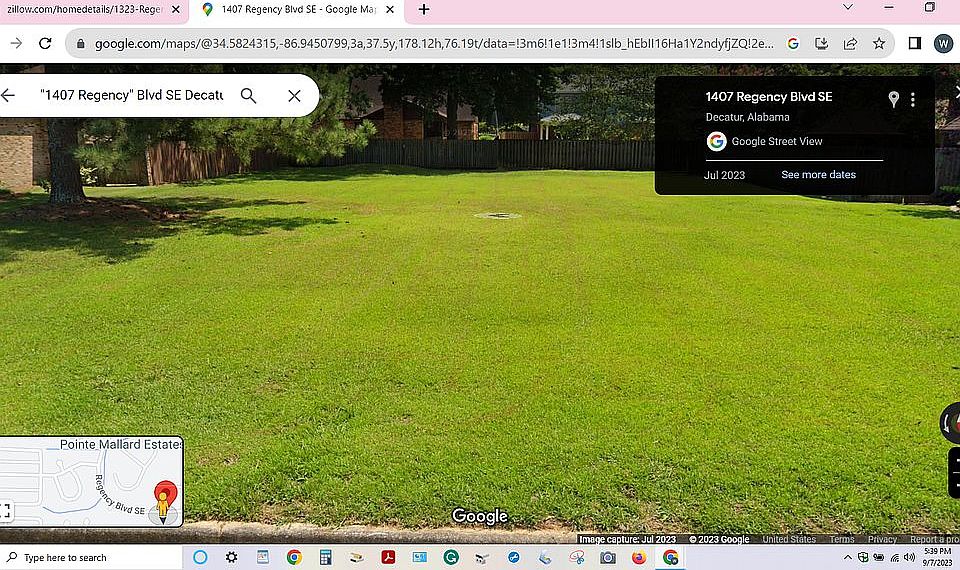Expand the tab search chevron

point(848,8)
